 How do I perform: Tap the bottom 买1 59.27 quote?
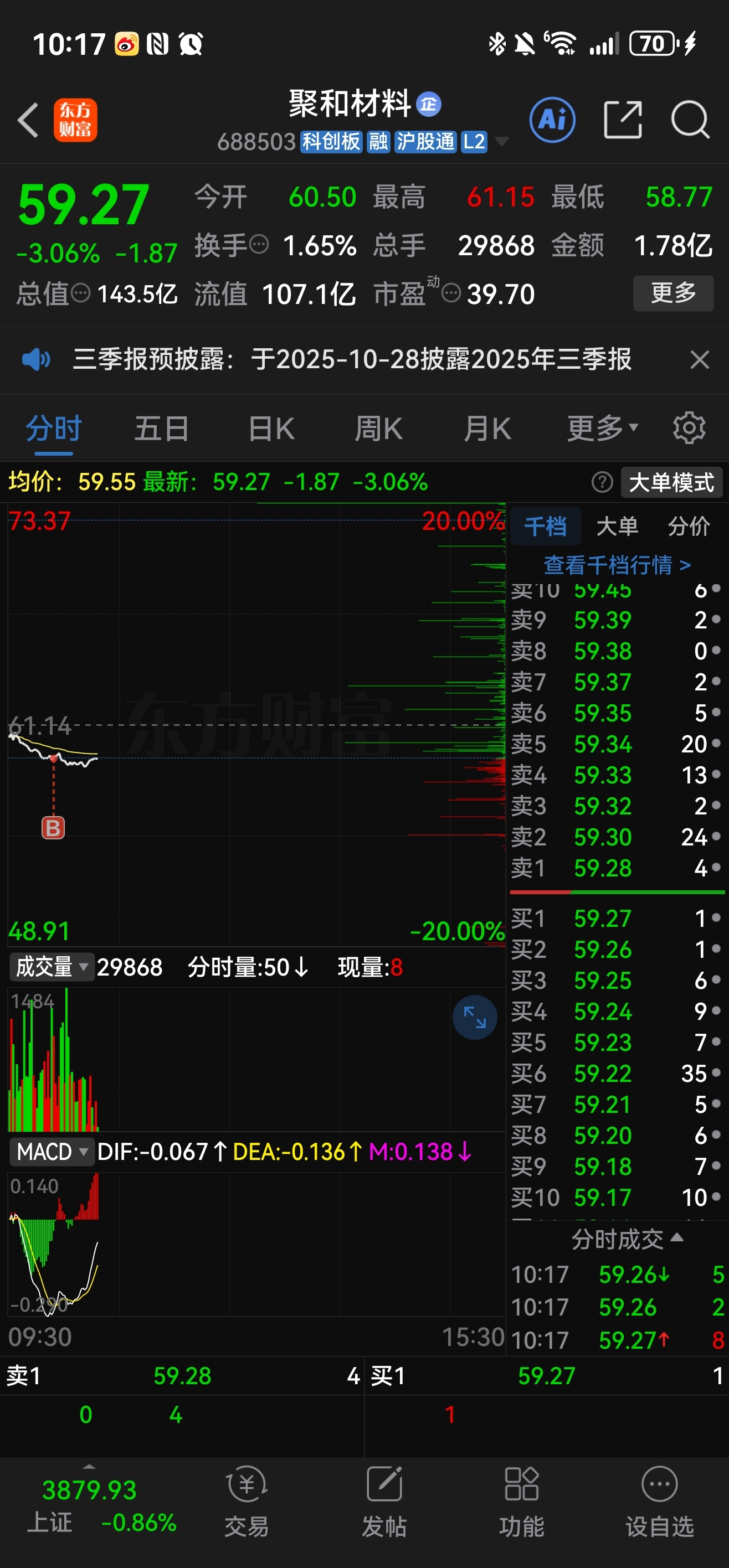click(x=547, y=1376)
